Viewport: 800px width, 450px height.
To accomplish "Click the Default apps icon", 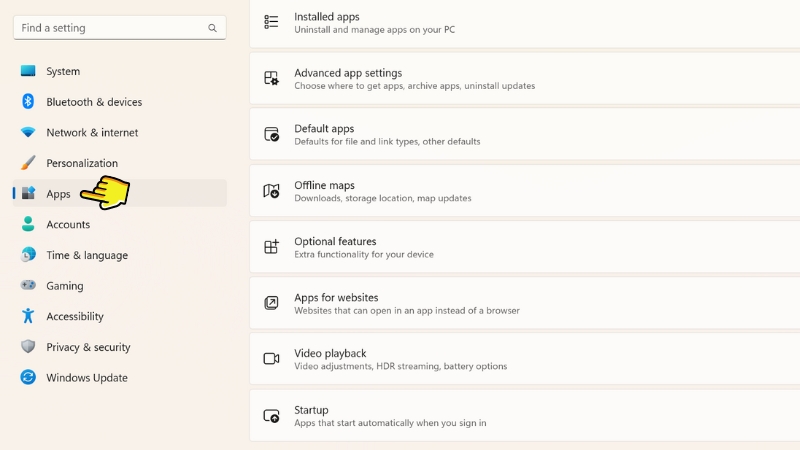I will (x=271, y=134).
